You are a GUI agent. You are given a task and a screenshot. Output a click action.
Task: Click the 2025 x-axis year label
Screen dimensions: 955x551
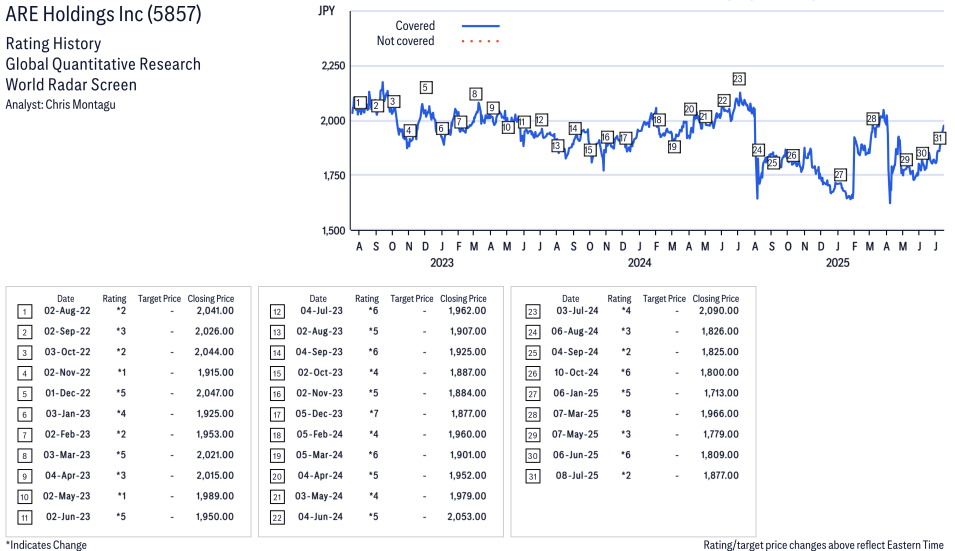[837, 262]
